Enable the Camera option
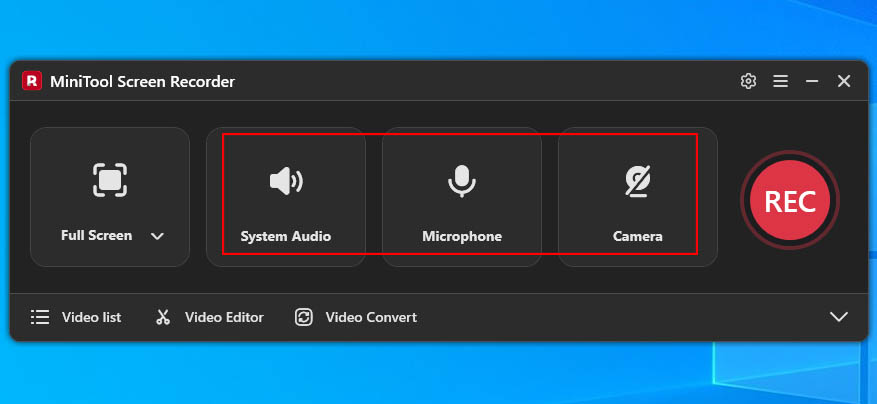 tap(638, 197)
